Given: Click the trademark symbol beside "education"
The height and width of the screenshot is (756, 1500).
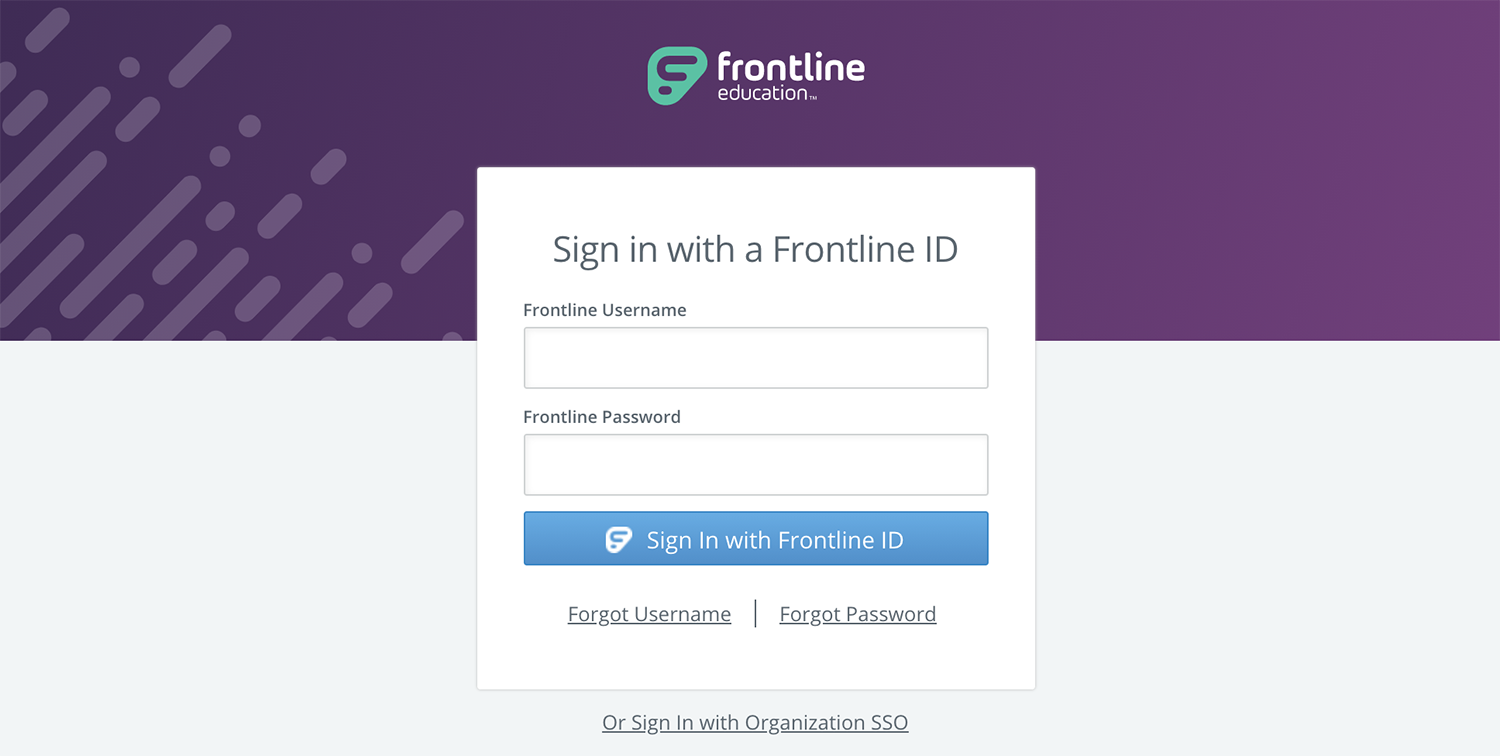Looking at the screenshot, I should 813,97.
